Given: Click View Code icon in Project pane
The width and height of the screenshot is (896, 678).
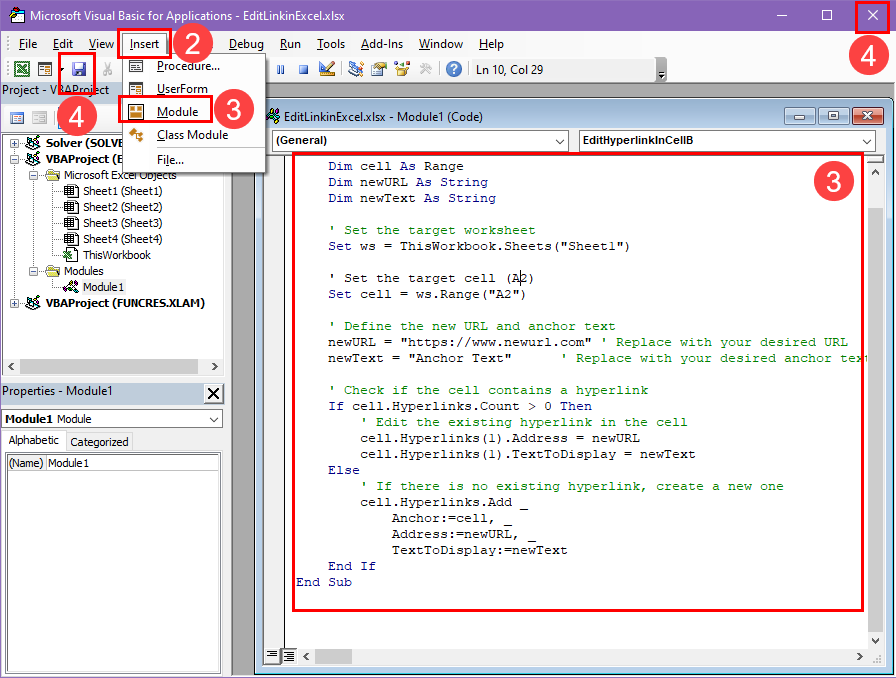Looking at the screenshot, I should pos(17,118).
